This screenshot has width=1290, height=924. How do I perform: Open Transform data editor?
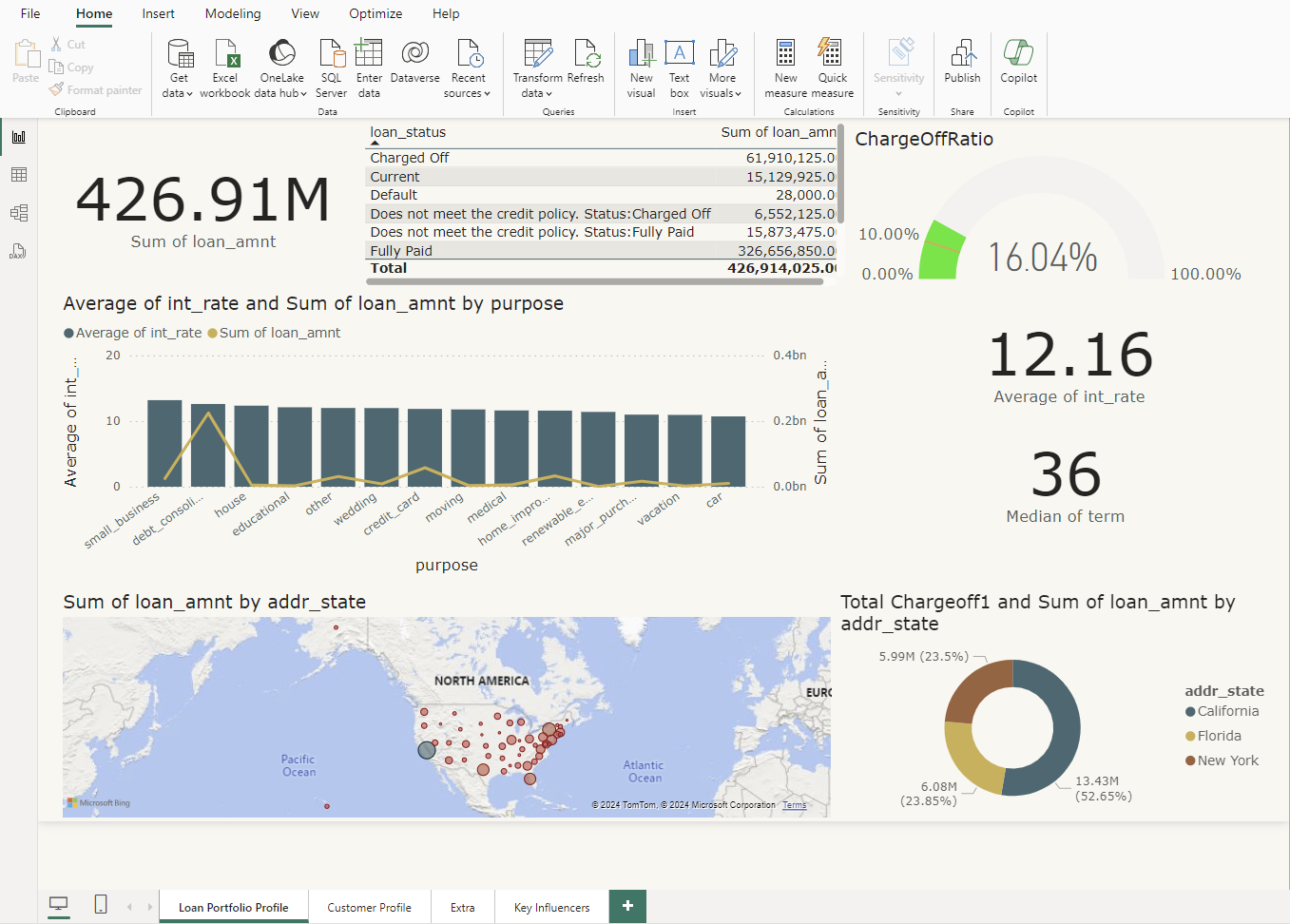pos(537,68)
